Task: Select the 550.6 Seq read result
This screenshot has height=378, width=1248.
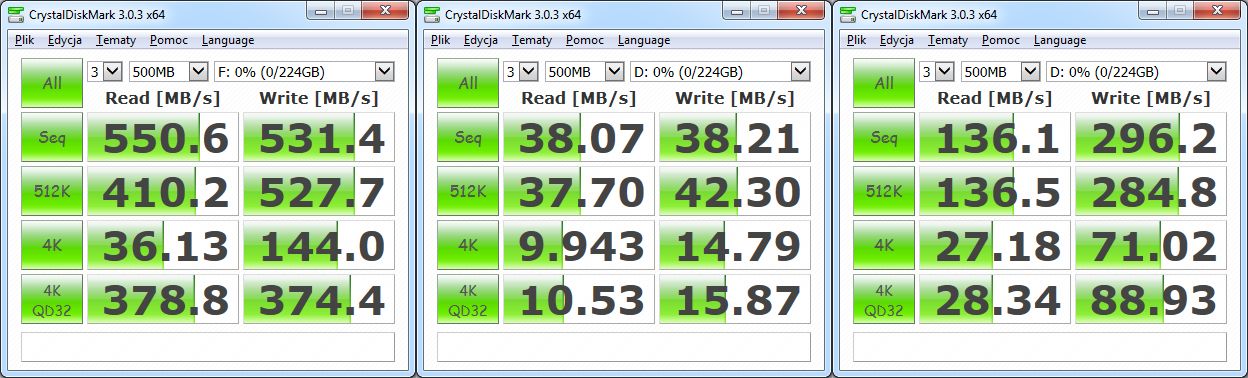Action: [x=163, y=137]
